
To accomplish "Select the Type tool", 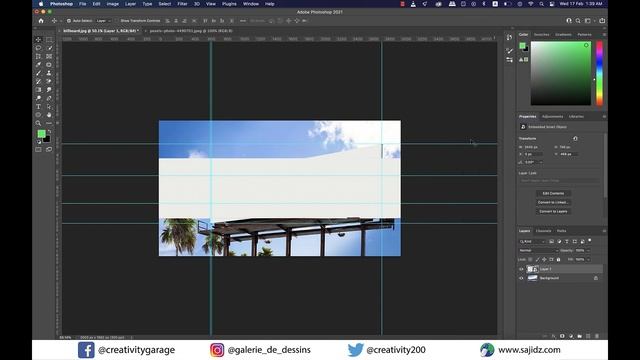I will [38, 107].
